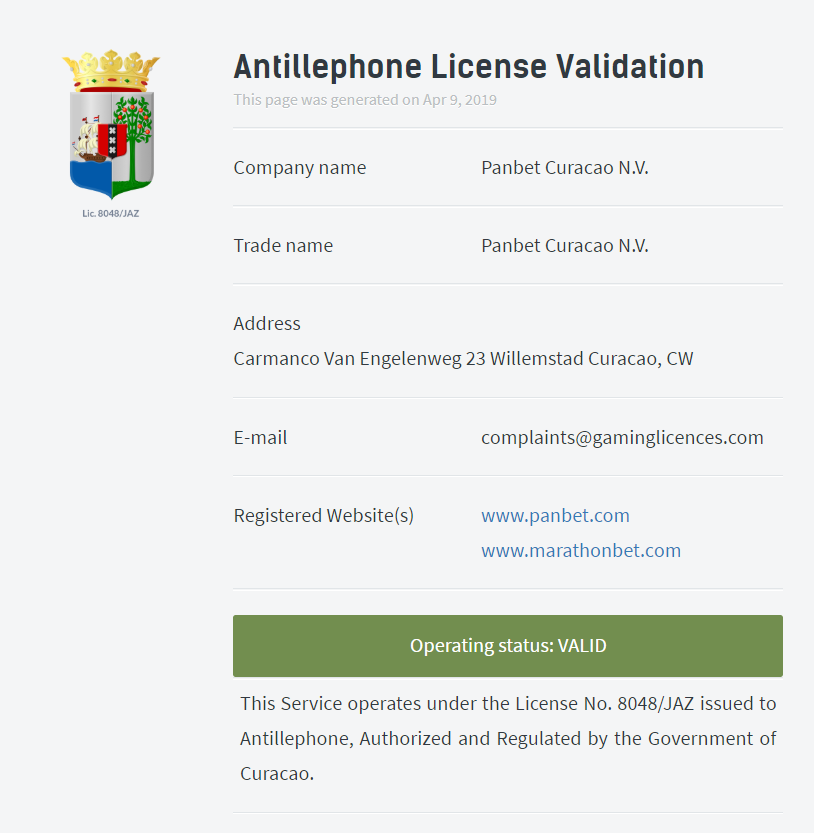The height and width of the screenshot is (833, 814).
Task: Click the Antillephone License Validation heading
Action: click(469, 67)
